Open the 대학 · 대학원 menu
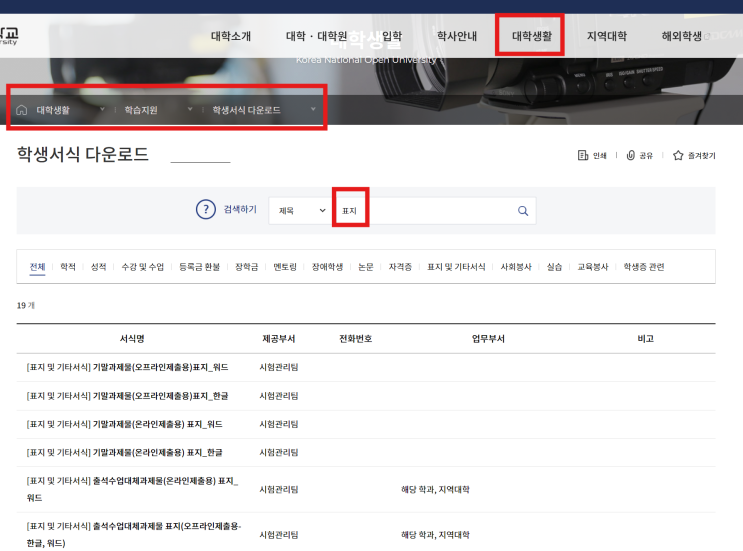The height and width of the screenshot is (551, 743). pos(316,36)
